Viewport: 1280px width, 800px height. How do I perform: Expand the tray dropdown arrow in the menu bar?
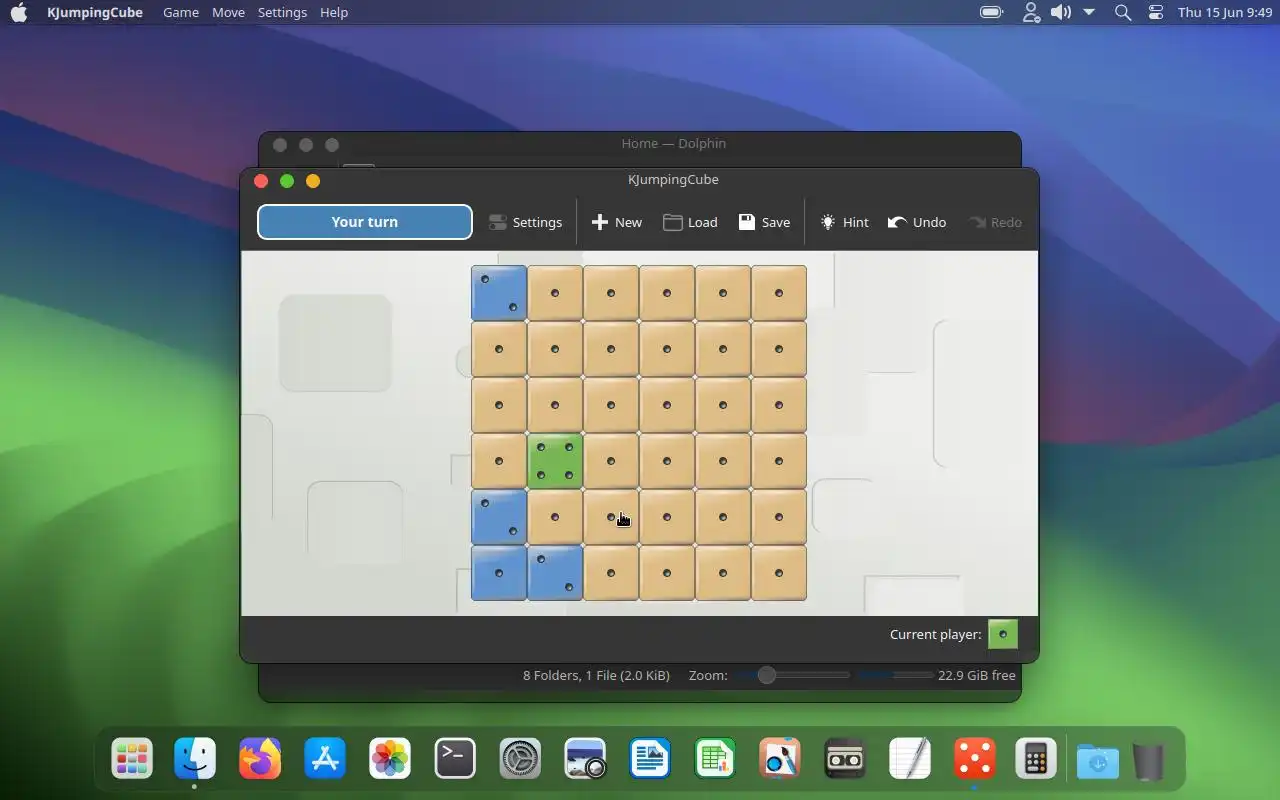click(1089, 12)
